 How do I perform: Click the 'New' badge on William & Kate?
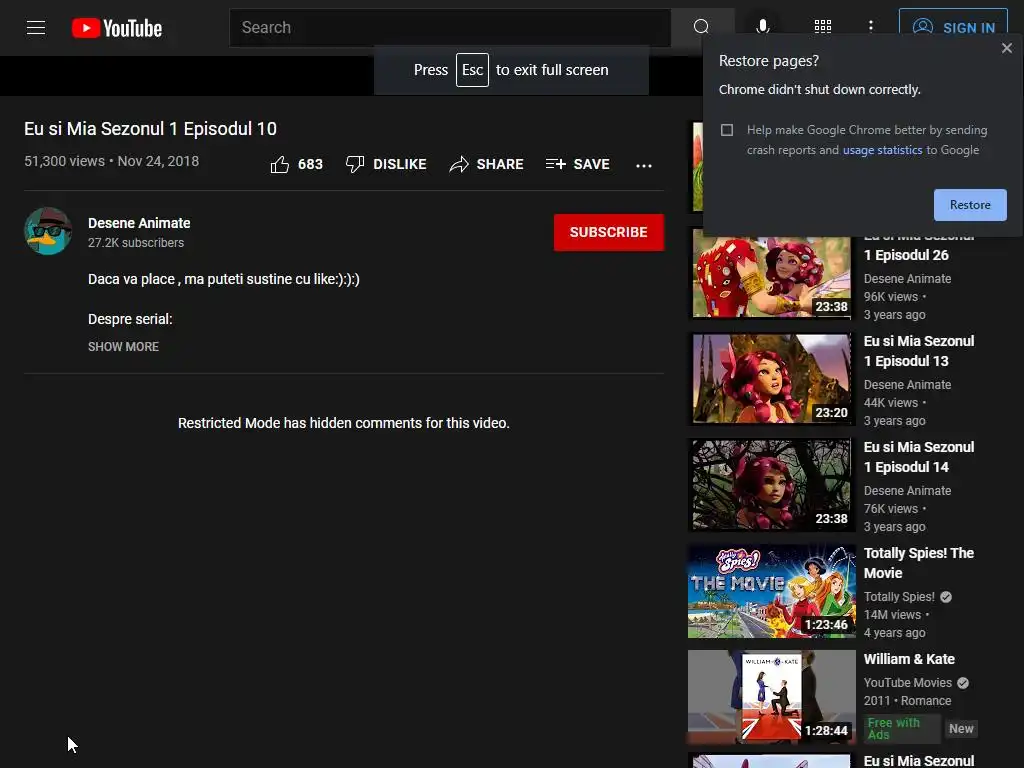tap(961, 729)
